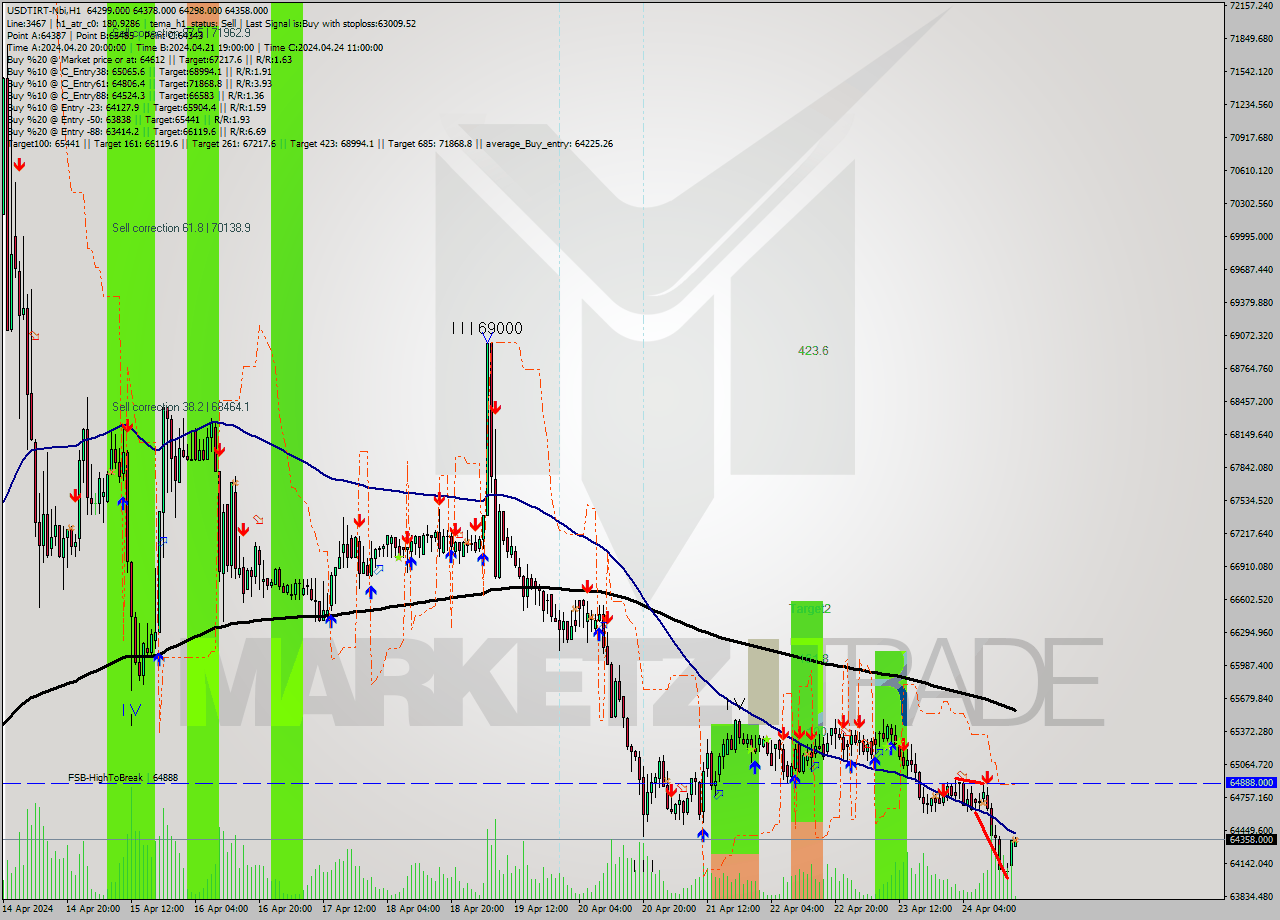Click the '18 Apr 20:00' time axis label
The height and width of the screenshot is (920, 1280).
(478, 909)
